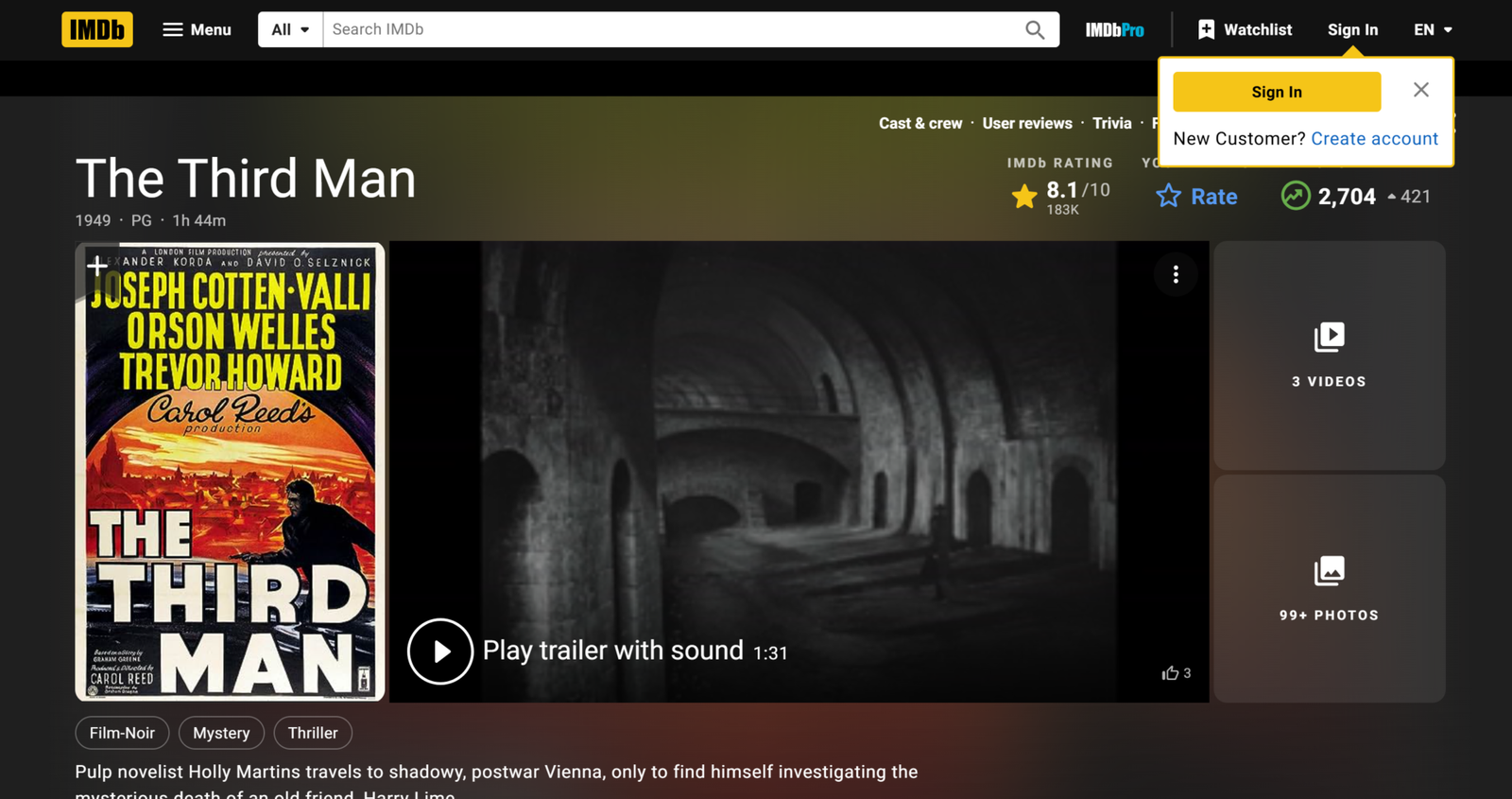Play the trailer with sound
The image size is (1512, 799).
click(440, 651)
